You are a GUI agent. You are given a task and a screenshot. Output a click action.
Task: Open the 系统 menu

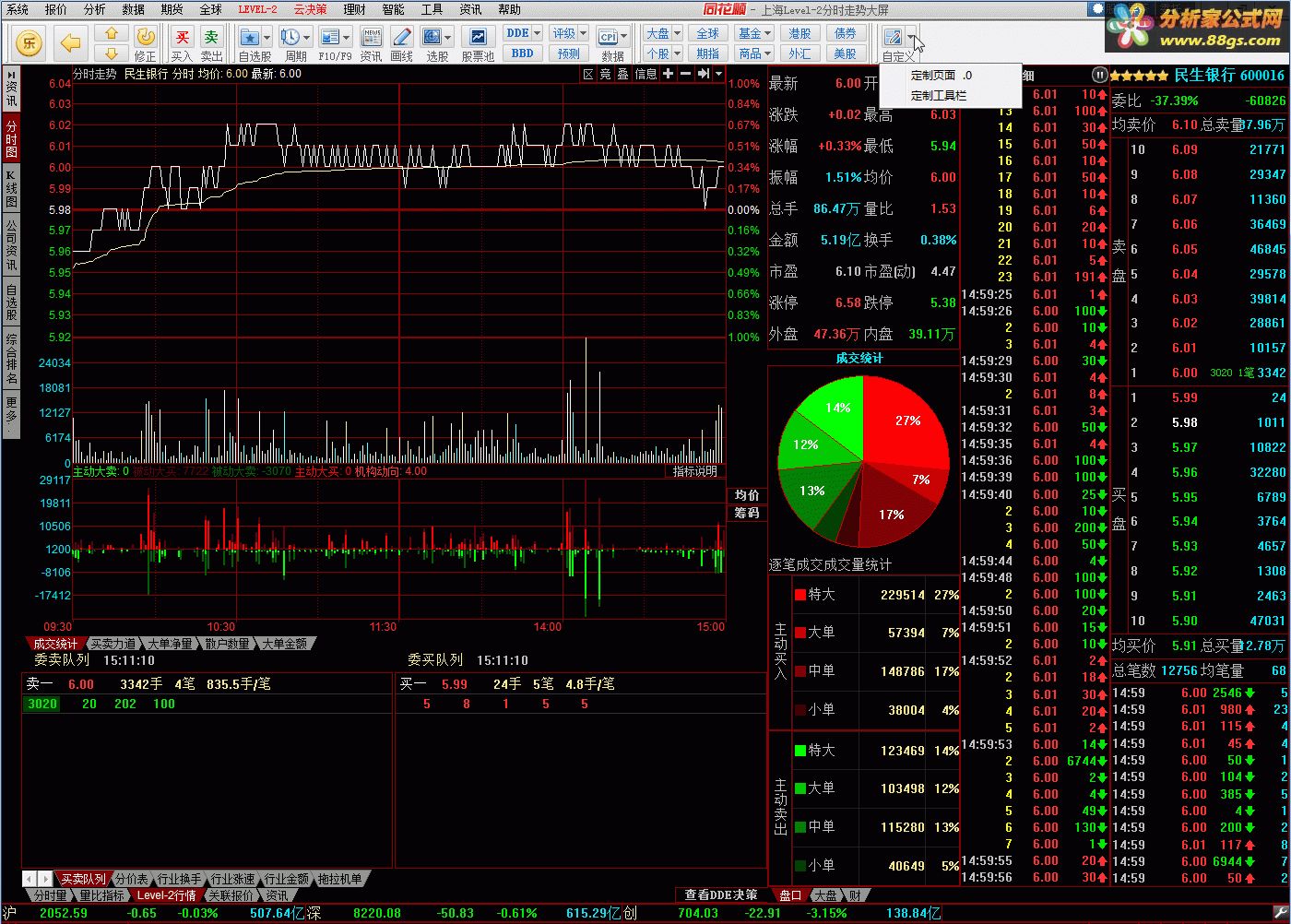(18, 9)
